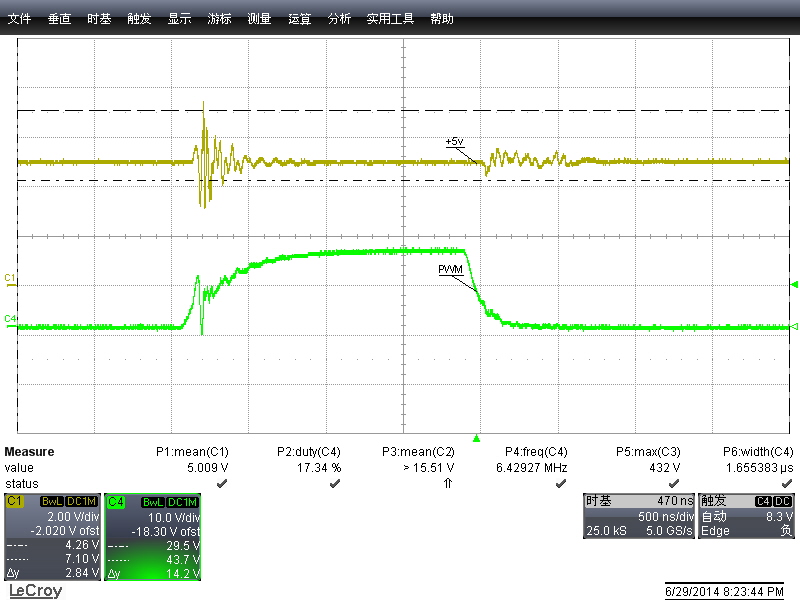Open the 测量 menu

[259, 19]
